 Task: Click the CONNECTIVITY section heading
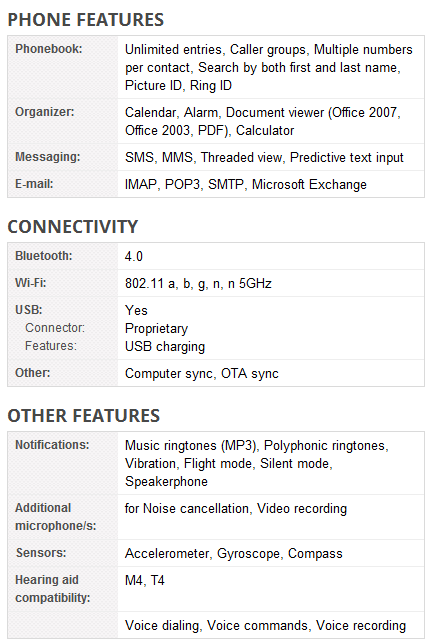73,227
